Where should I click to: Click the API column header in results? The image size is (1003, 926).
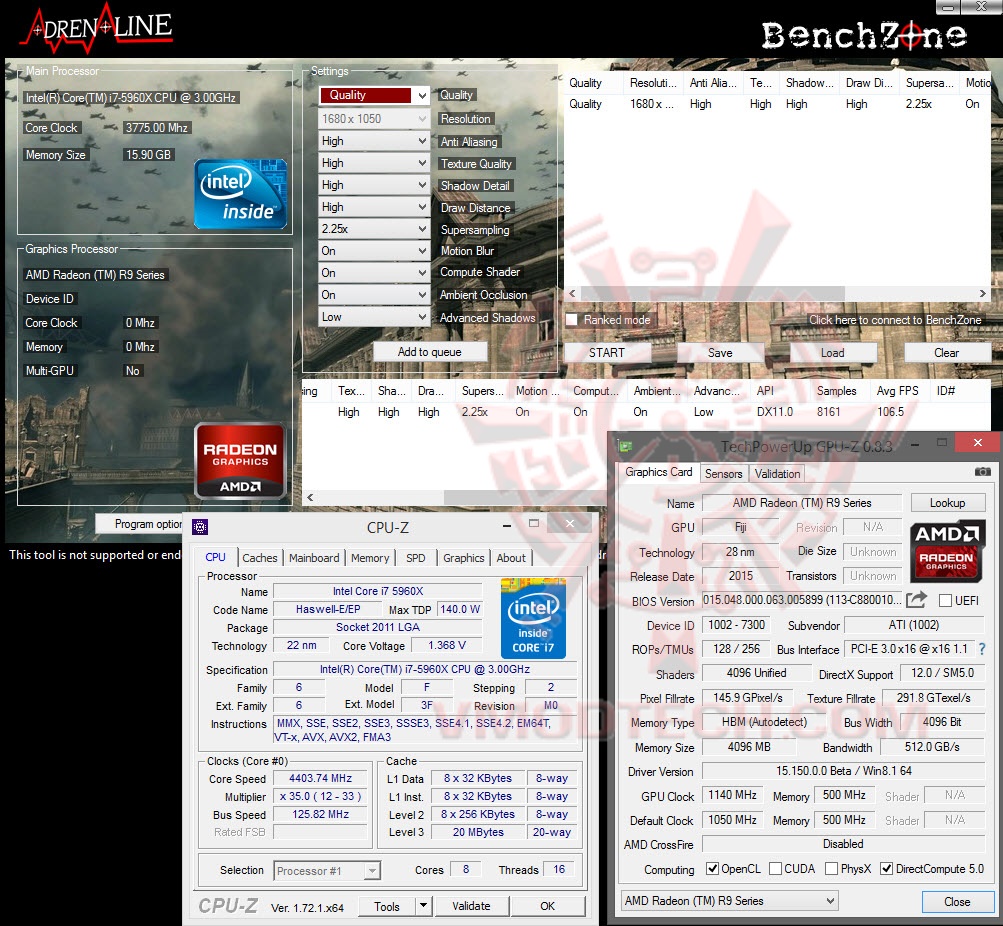[765, 391]
